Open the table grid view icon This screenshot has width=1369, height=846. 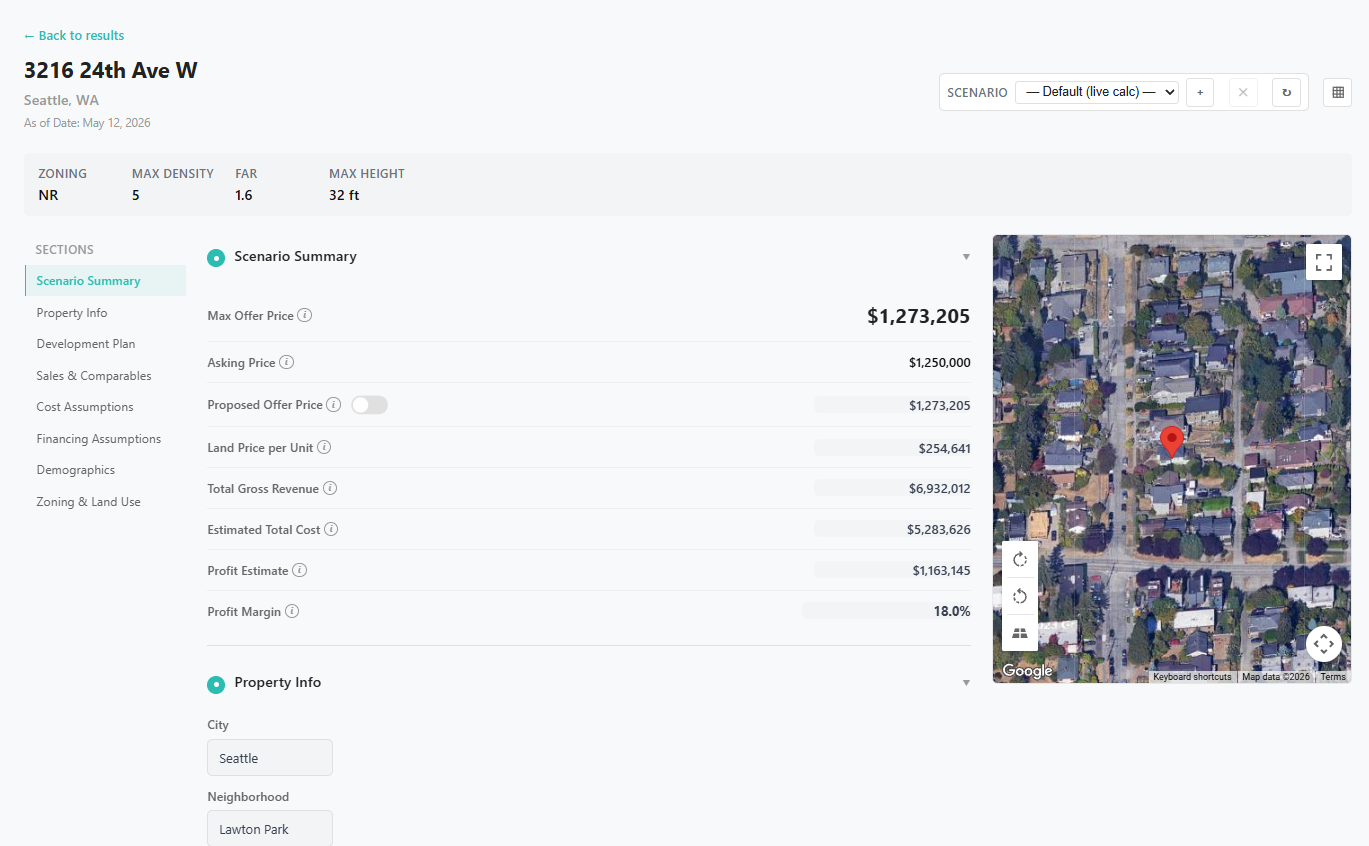pos(1337,92)
